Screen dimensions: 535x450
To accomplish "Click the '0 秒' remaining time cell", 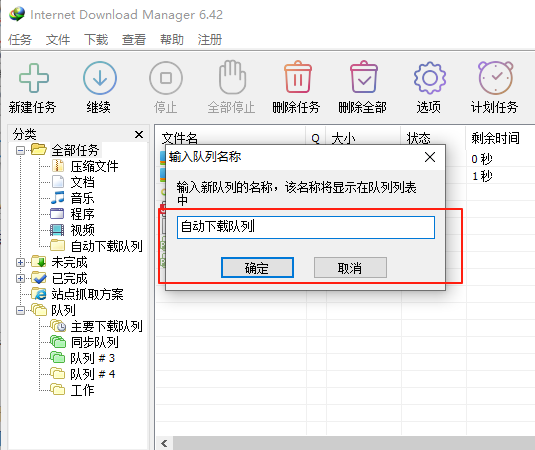I will (x=482, y=159).
